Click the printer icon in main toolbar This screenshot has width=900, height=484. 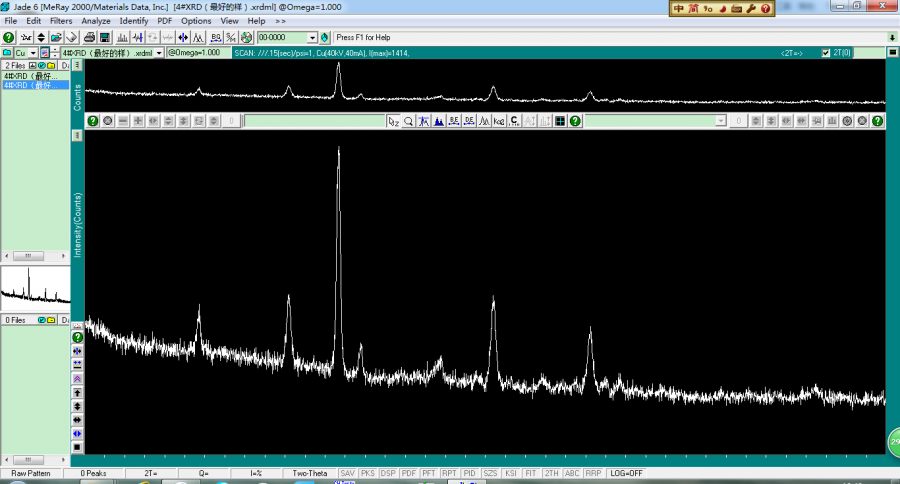[89, 37]
